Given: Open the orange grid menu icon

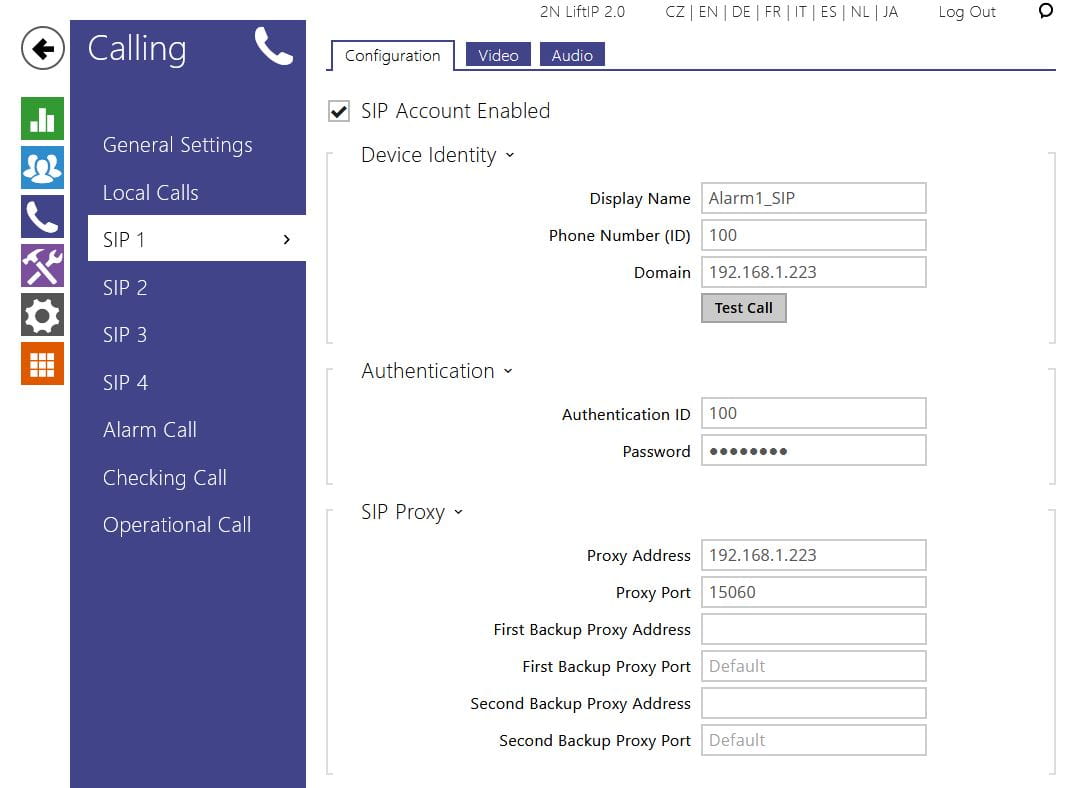Looking at the screenshot, I should (x=42, y=364).
